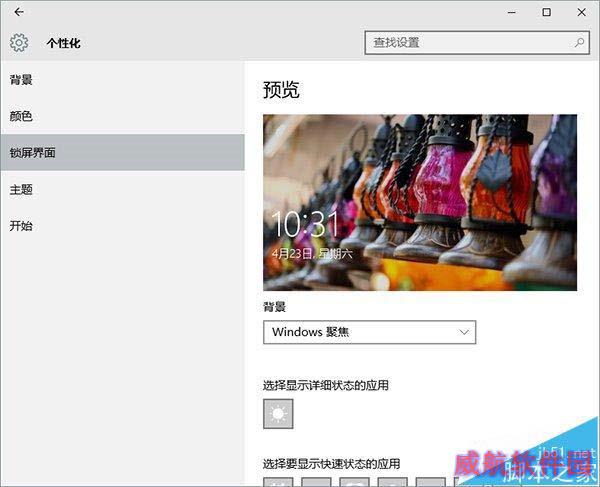Close the settings window
This screenshot has width=600, height=487.
point(581,12)
